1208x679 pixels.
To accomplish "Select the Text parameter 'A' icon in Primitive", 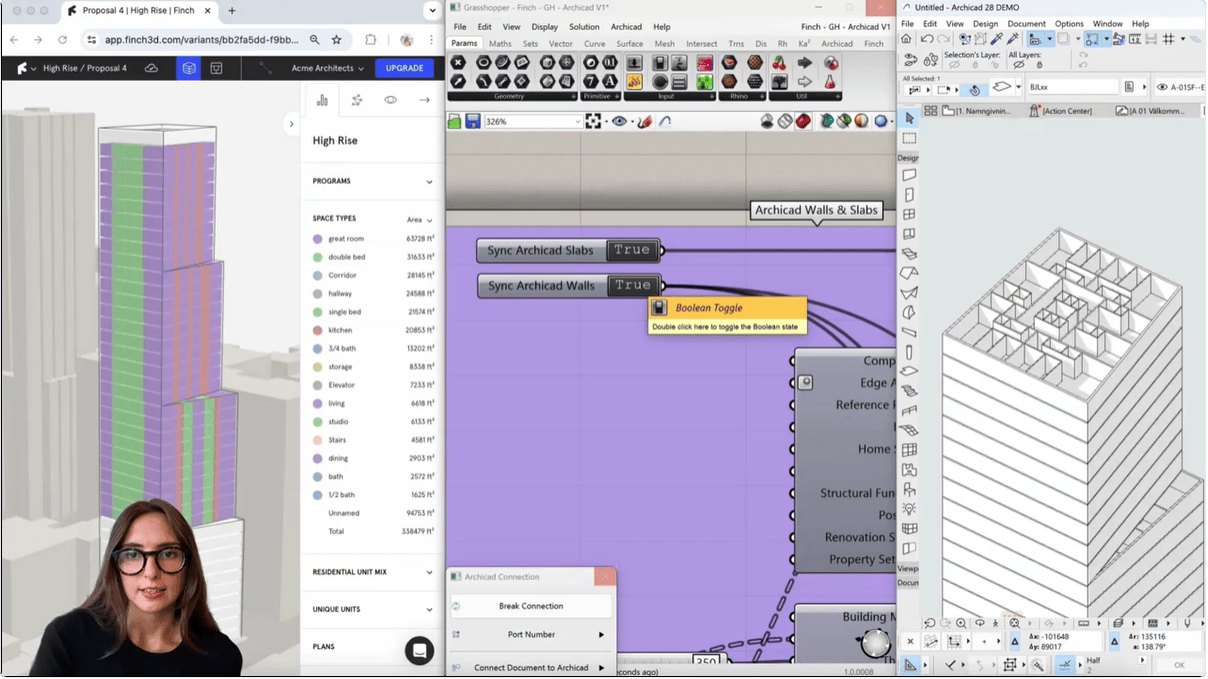I will (609, 81).
